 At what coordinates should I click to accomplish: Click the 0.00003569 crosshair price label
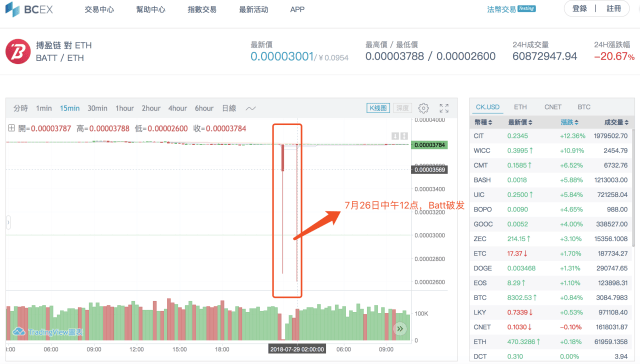(x=429, y=169)
